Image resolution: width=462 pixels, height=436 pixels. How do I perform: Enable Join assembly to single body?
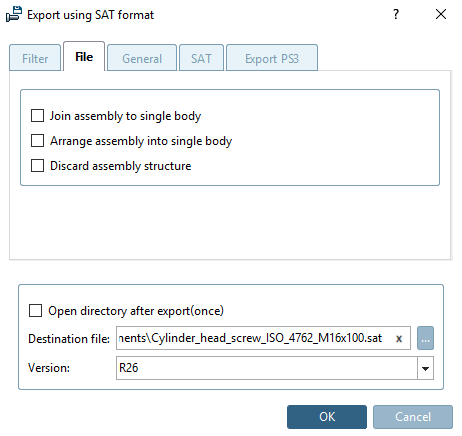[37, 116]
